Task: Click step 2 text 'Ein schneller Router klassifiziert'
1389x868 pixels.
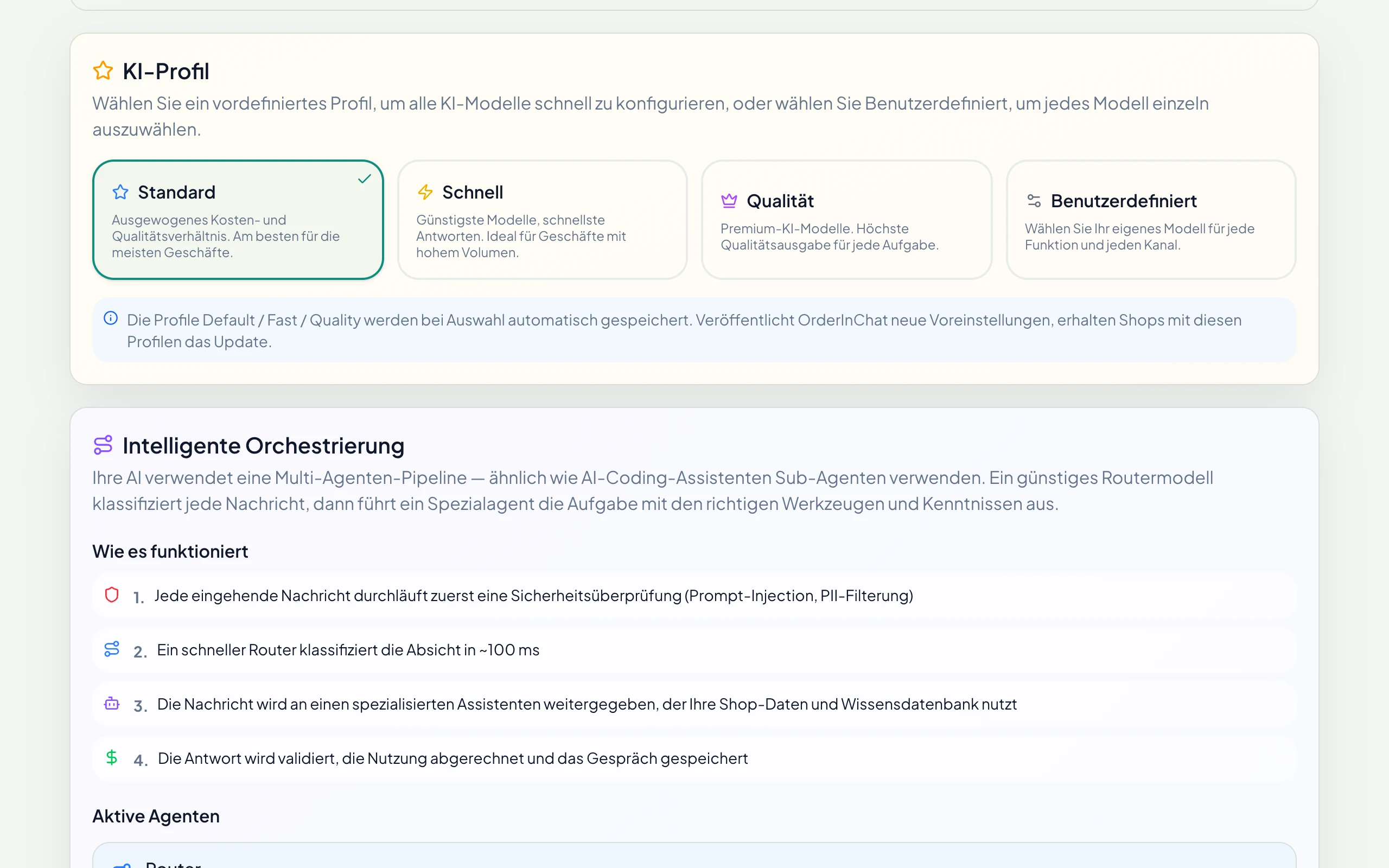Action: coord(348,650)
